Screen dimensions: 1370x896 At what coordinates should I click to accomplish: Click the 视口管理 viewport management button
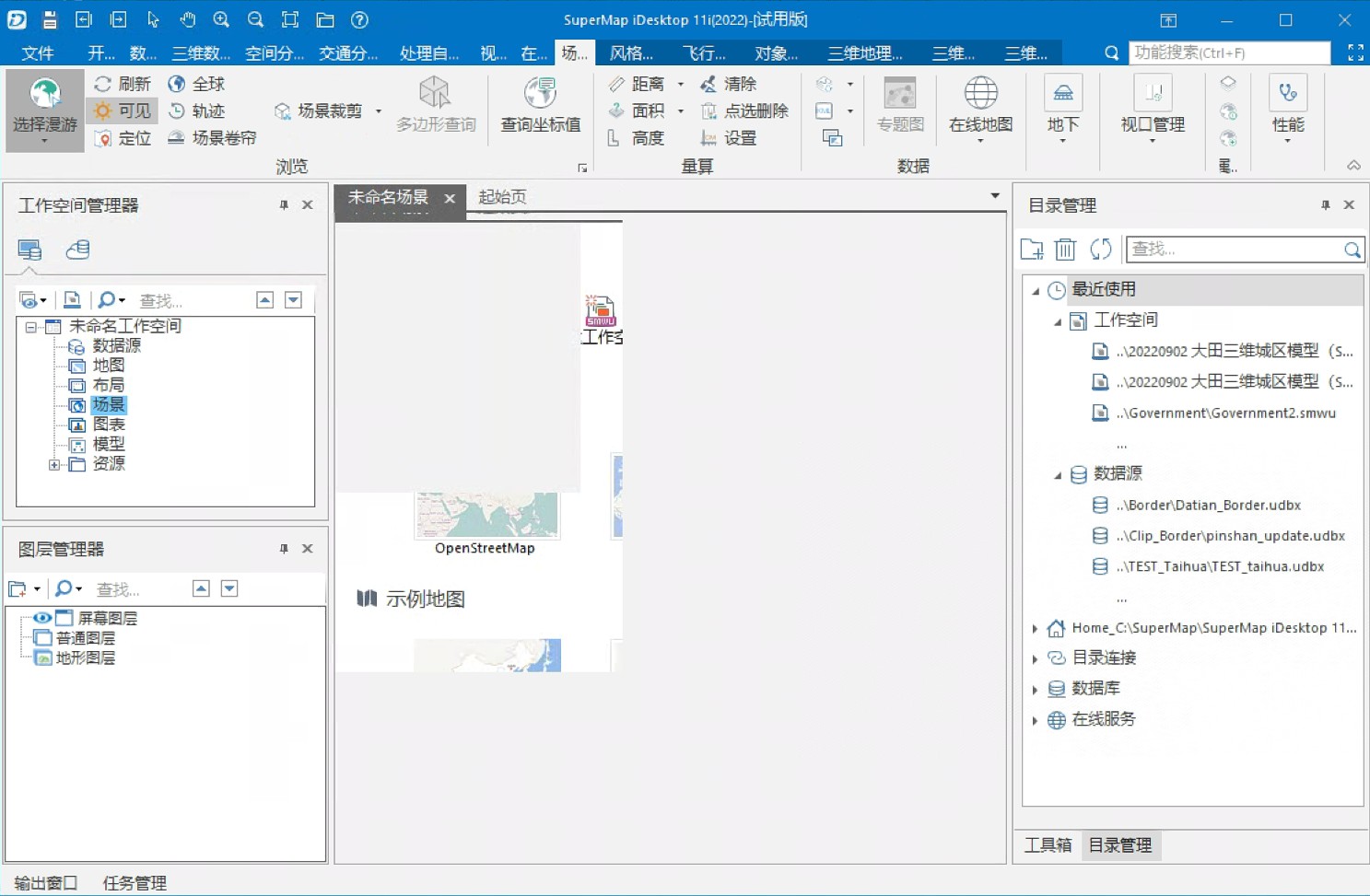[1153, 109]
